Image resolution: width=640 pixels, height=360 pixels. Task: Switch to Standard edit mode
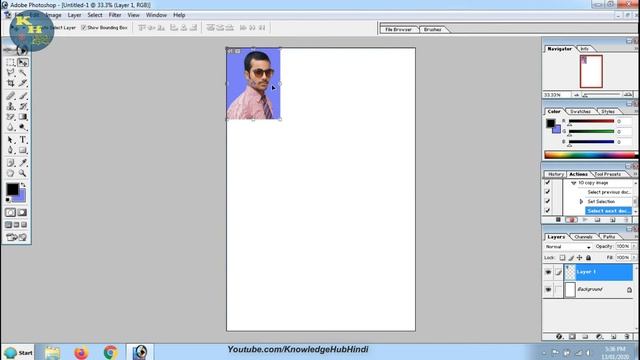[x=11, y=212]
